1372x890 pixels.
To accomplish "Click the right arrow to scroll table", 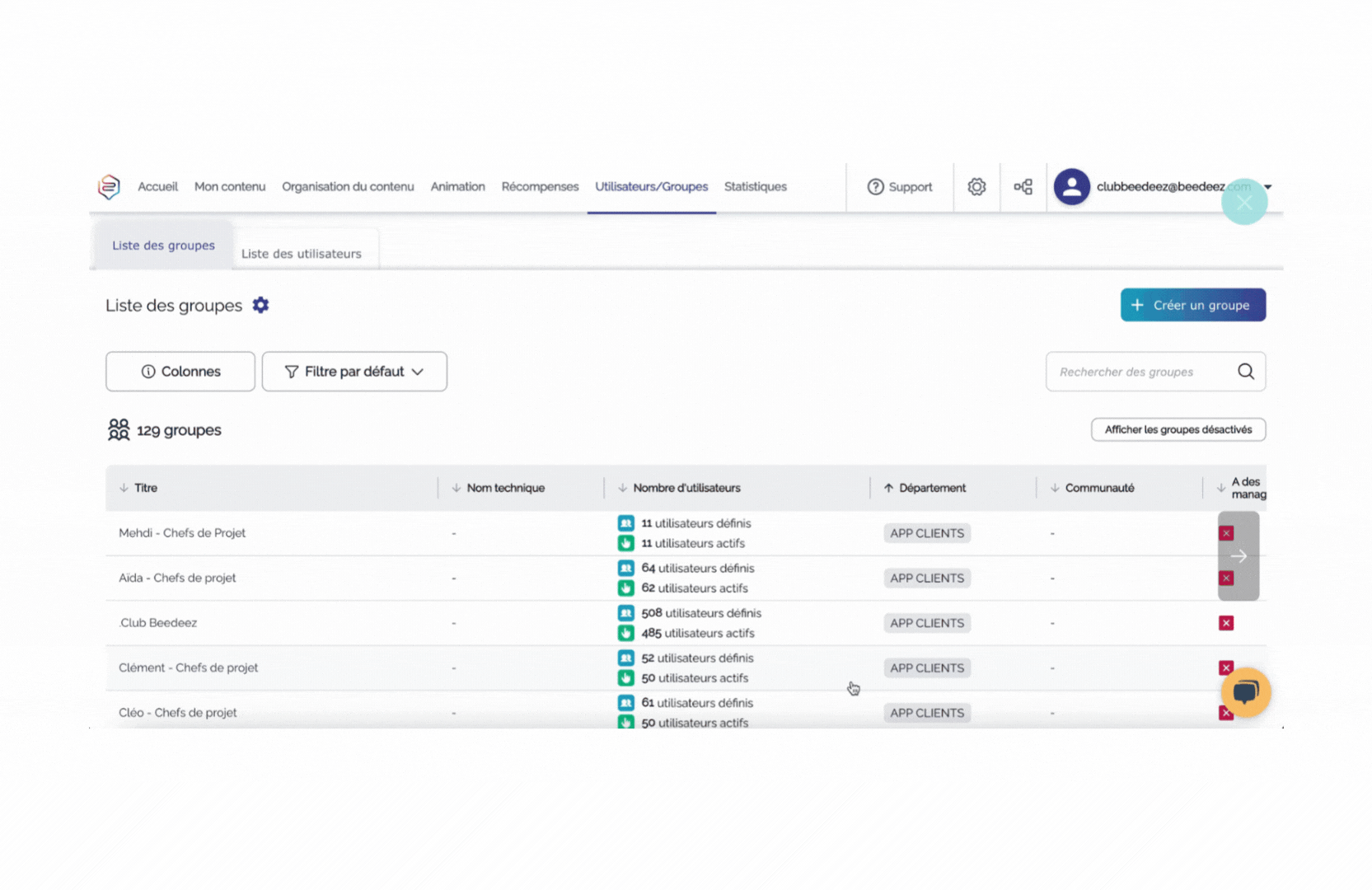I will click(x=1239, y=556).
